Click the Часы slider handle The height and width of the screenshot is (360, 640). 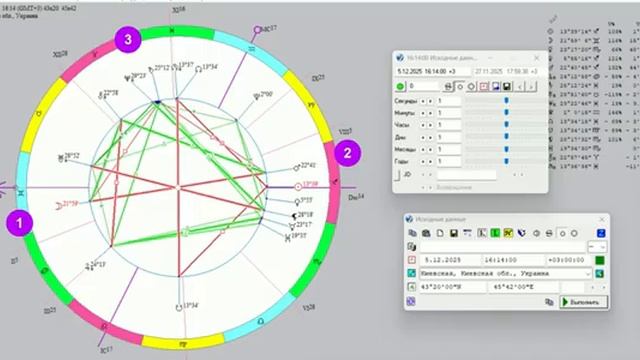506,124
